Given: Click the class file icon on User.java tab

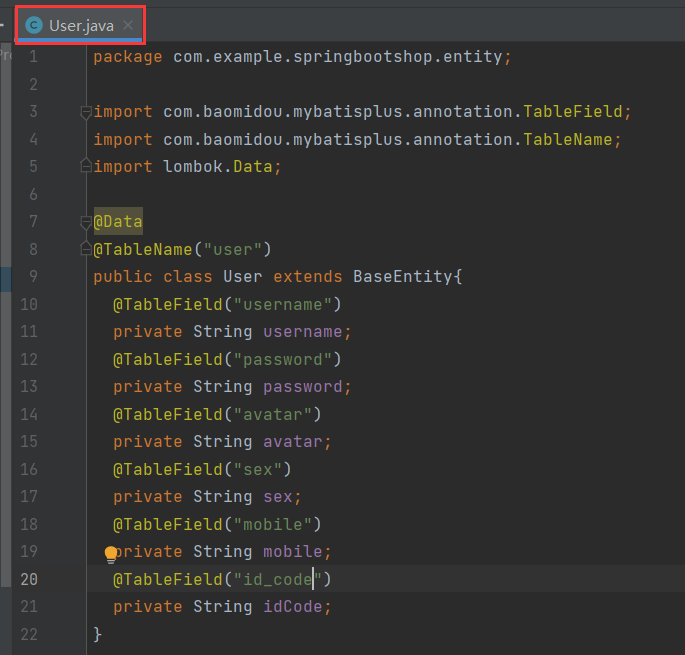Looking at the screenshot, I should [x=34, y=25].
